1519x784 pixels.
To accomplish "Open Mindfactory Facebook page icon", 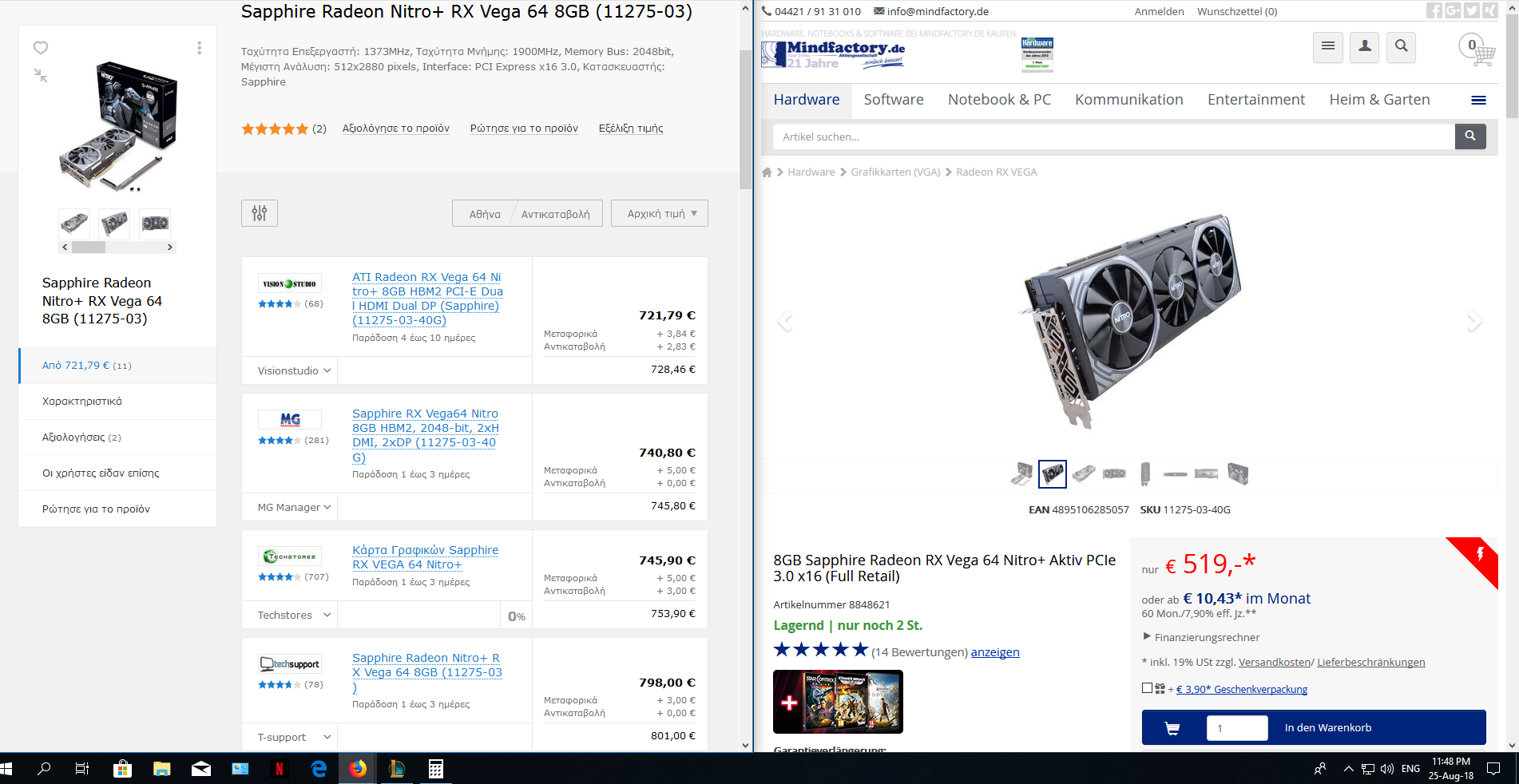I will (1434, 10).
